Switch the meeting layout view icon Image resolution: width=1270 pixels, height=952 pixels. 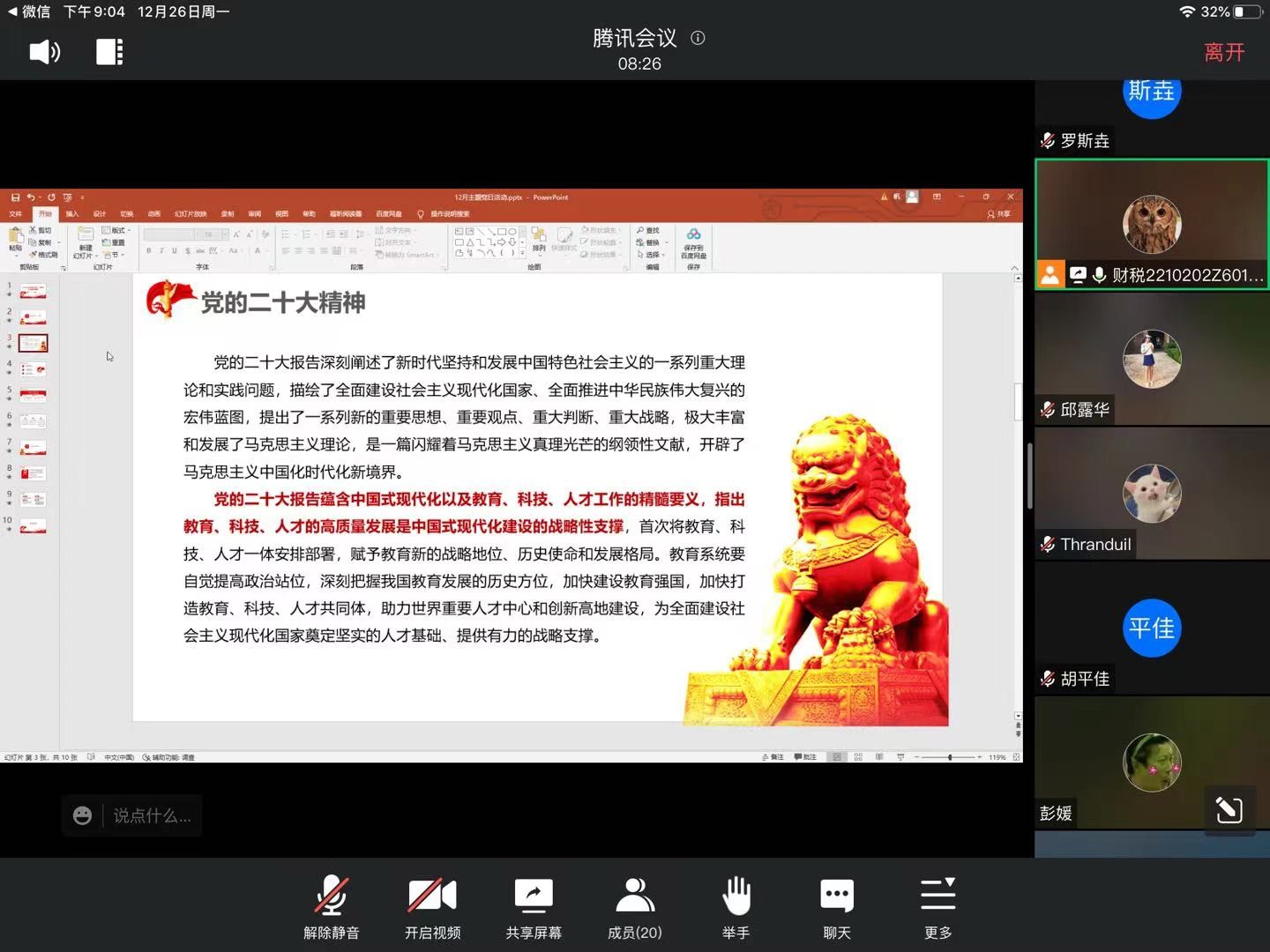(109, 52)
